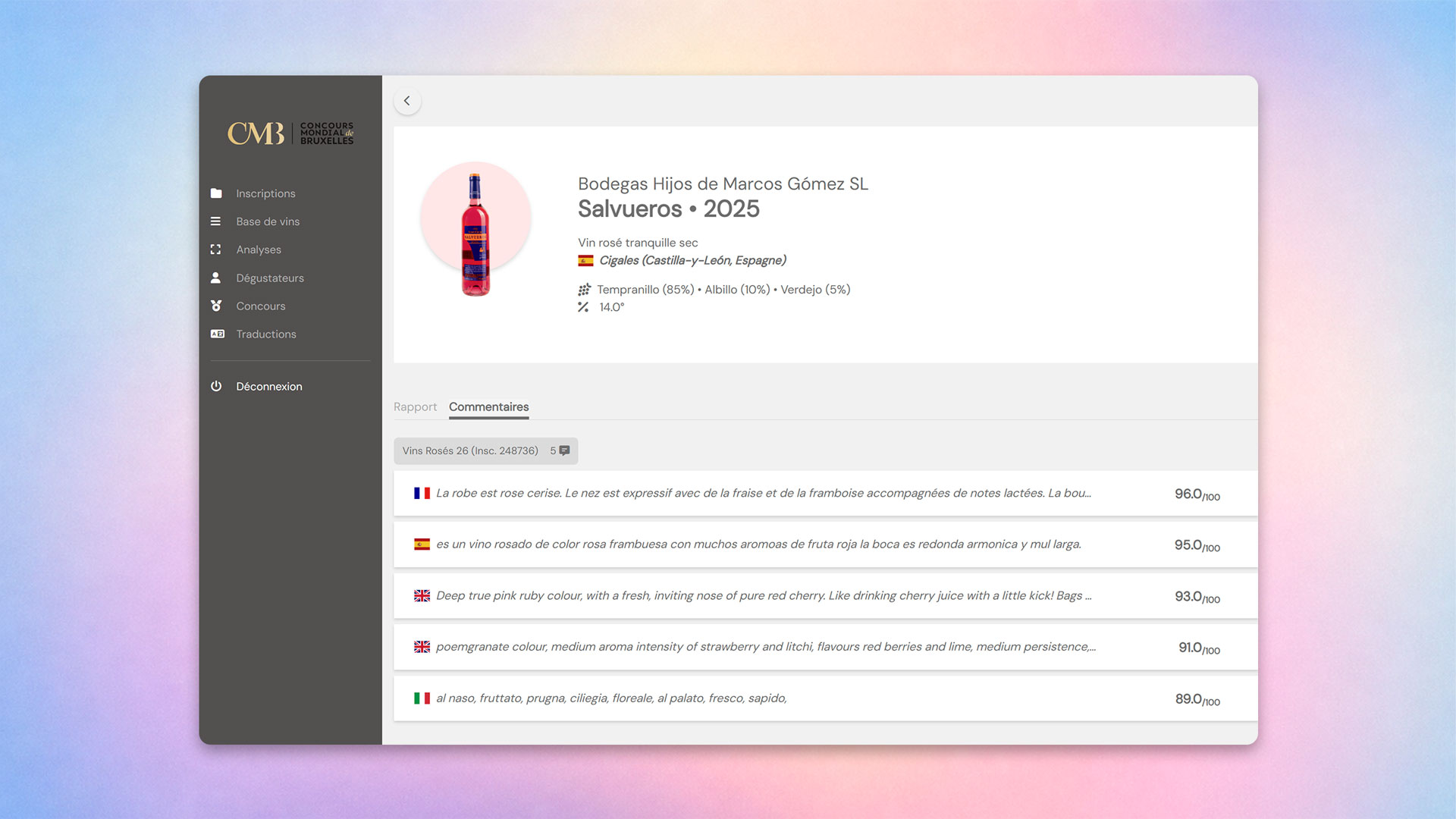Open the Inscriptions menu item

(x=265, y=193)
